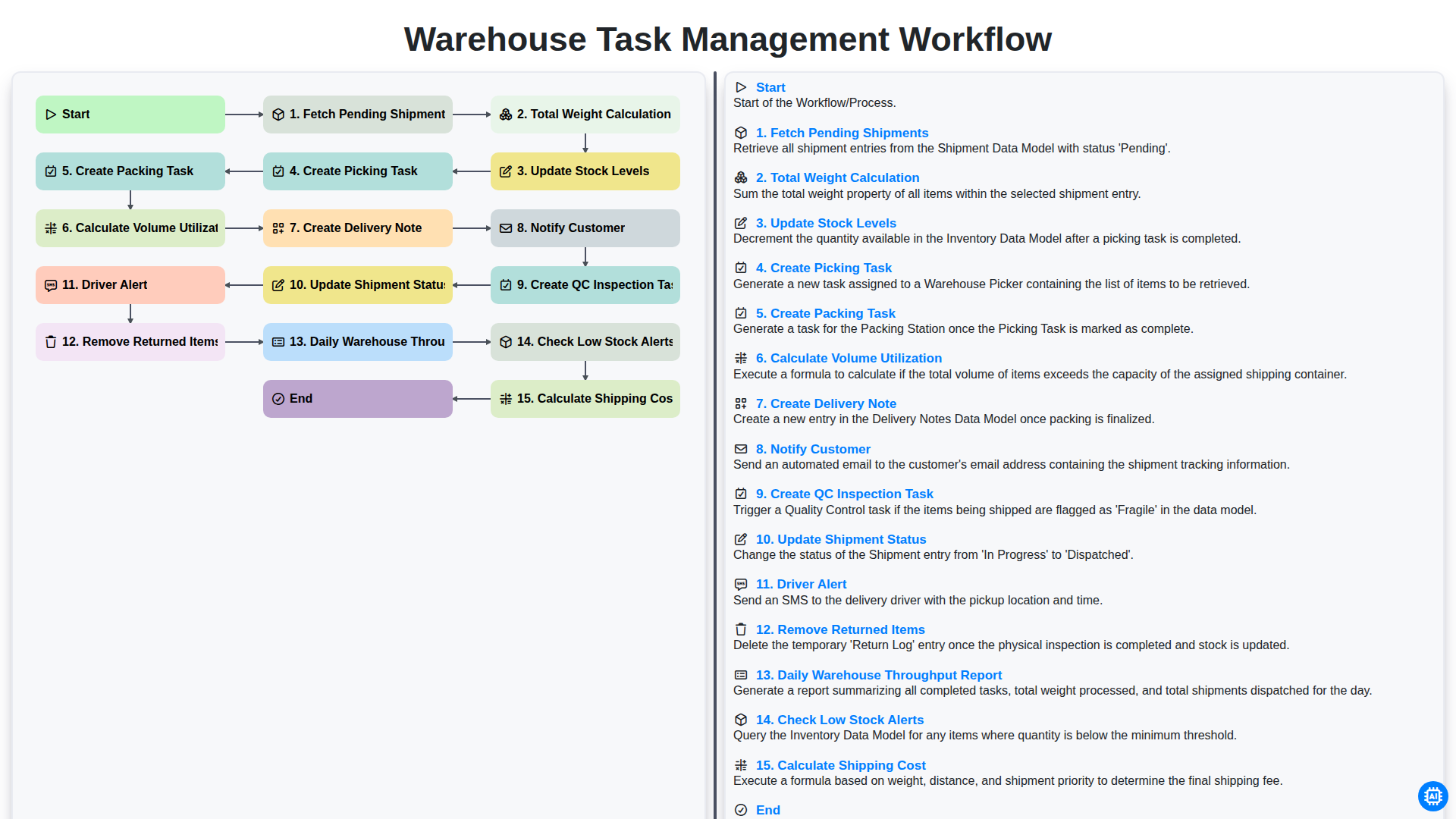Click the report icon beside Daily Warehouse Throughput Report
This screenshot has height=819, width=1456.
pyautogui.click(x=741, y=675)
